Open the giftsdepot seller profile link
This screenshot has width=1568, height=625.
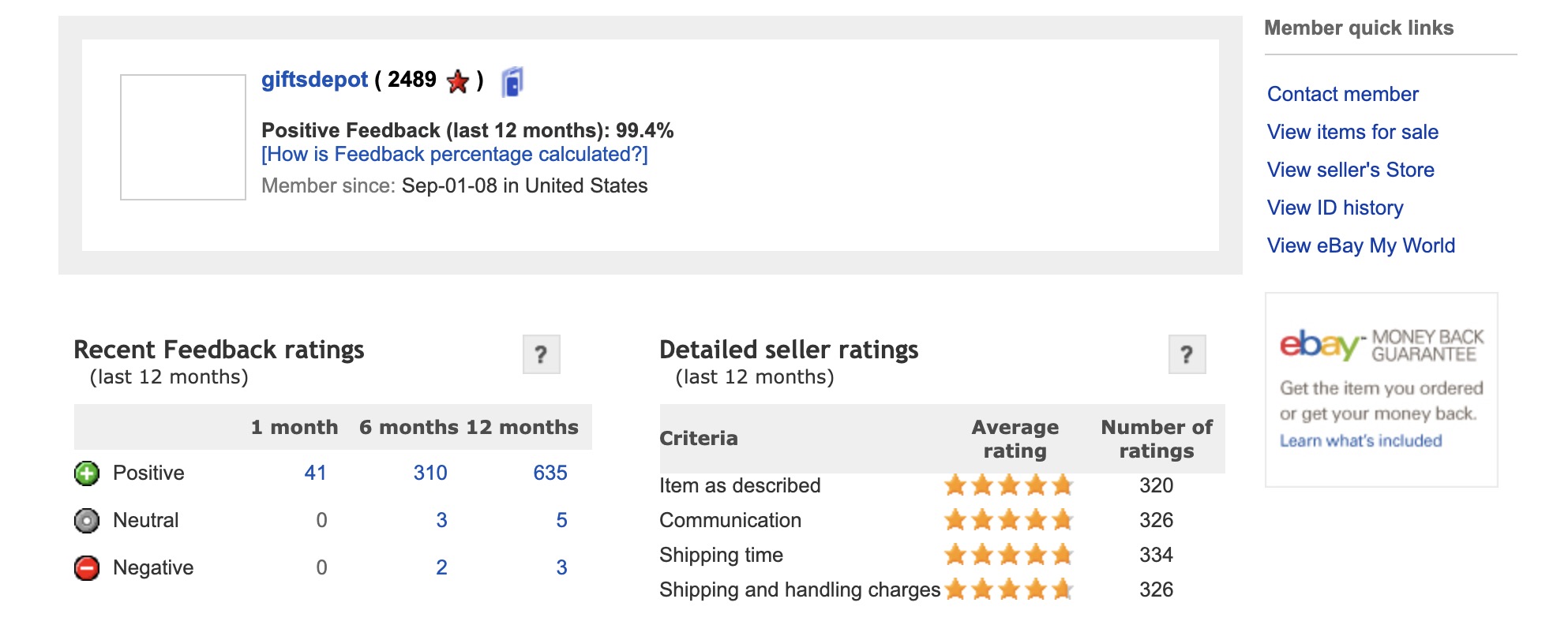click(x=314, y=80)
